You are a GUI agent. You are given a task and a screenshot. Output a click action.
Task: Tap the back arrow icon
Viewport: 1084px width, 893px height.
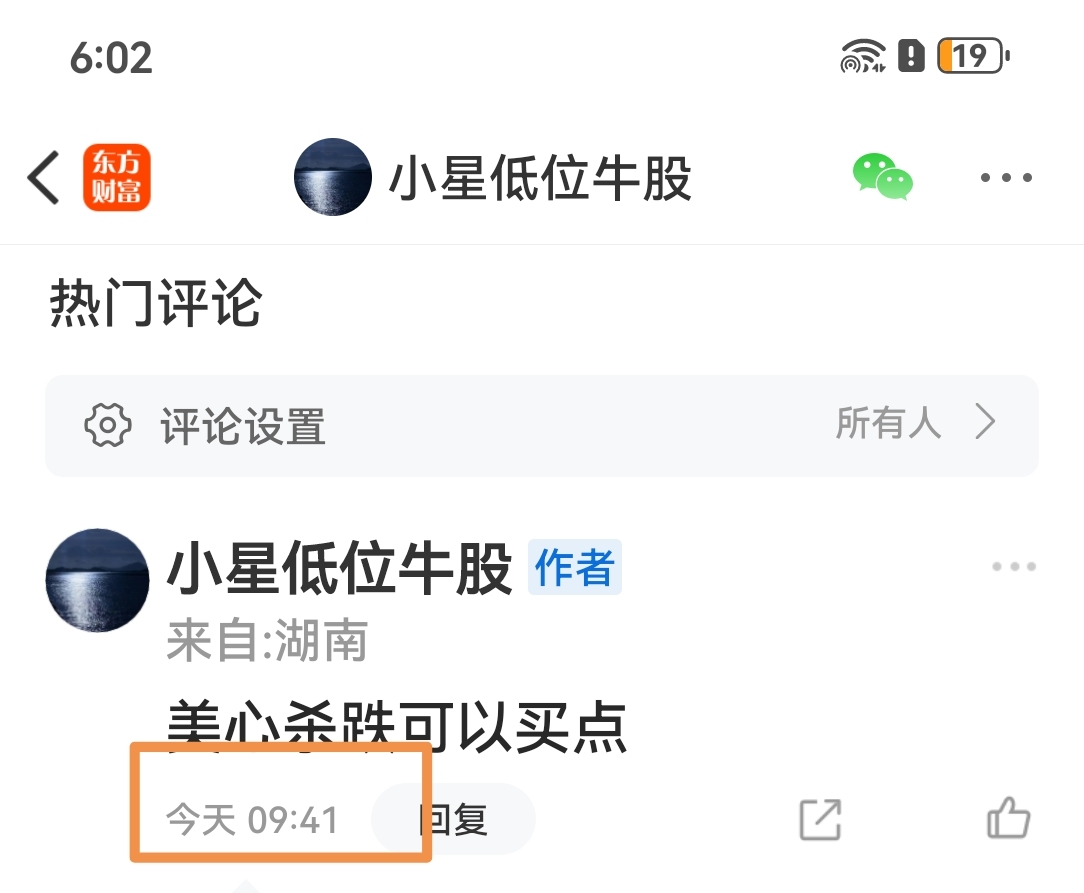tap(44, 178)
